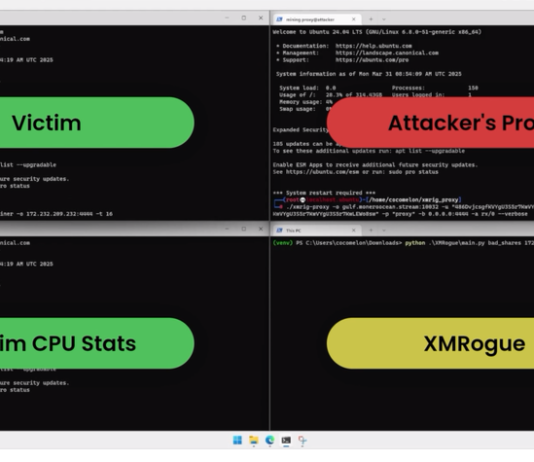Close the mining proxy@attacker tab
This screenshot has width=534, height=462.
click(354, 19)
